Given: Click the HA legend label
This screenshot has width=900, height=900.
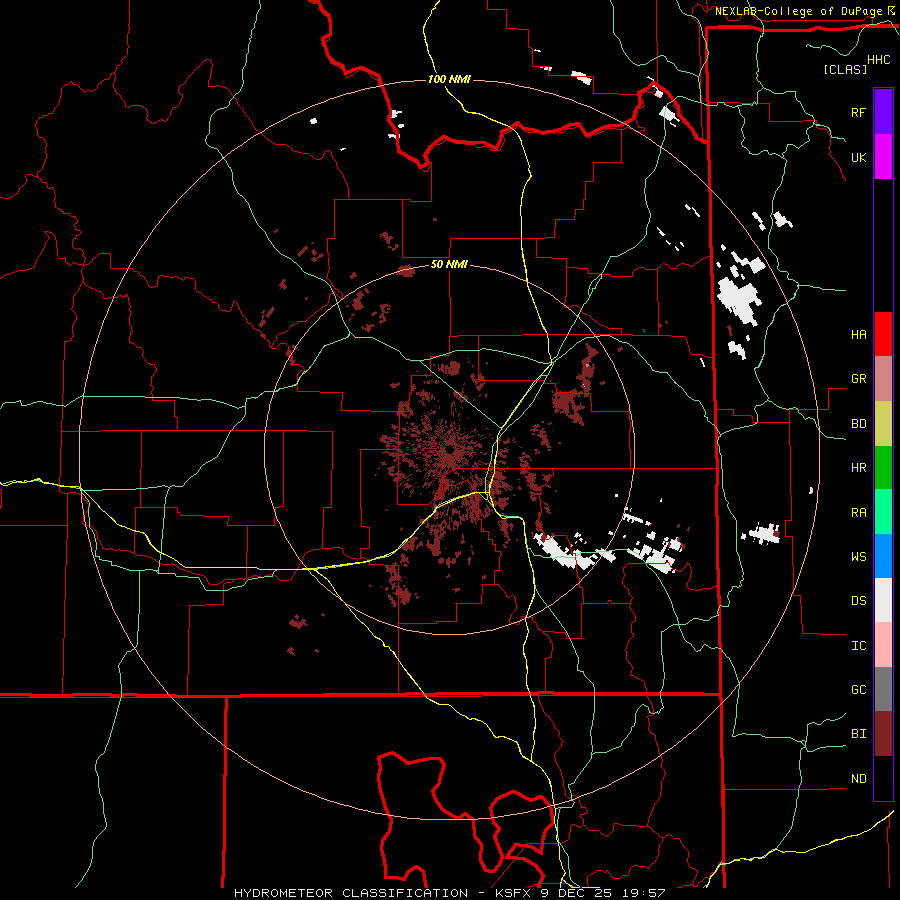Looking at the screenshot, I should coord(858,334).
